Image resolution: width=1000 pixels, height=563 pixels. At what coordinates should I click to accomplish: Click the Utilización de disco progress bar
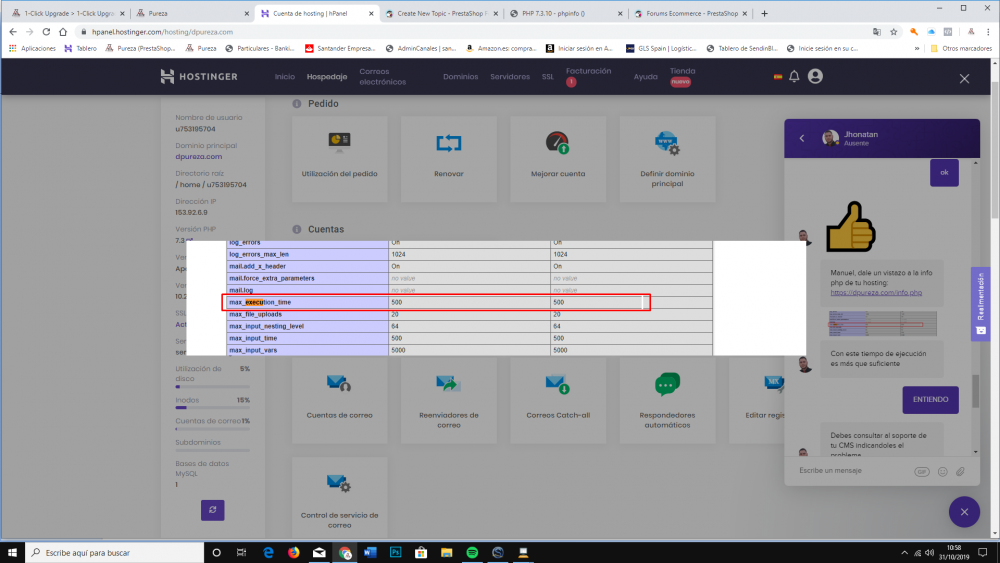point(212,387)
